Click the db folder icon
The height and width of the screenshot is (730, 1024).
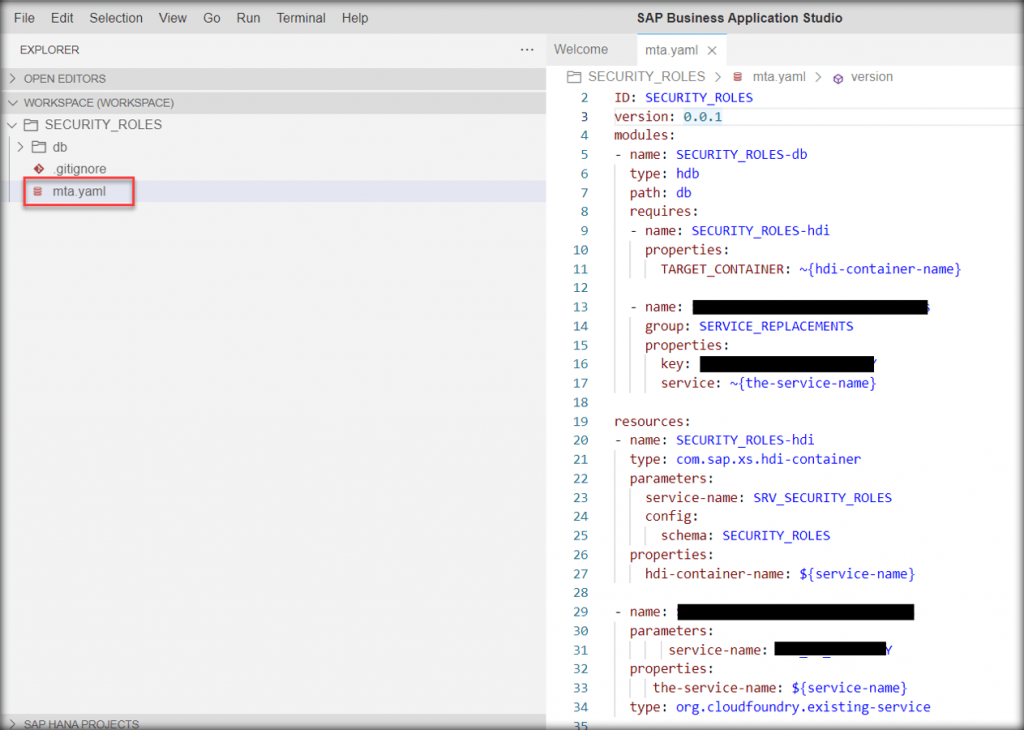pyautogui.click(x=39, y=147)
